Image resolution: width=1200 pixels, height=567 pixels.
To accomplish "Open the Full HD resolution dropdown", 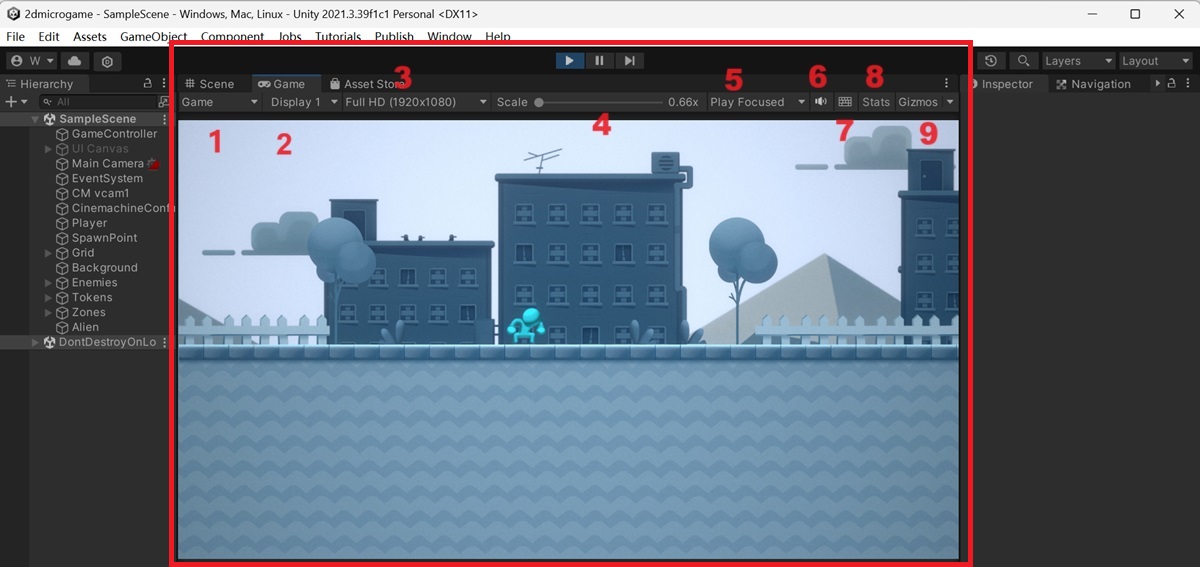I will click(416, 102).
